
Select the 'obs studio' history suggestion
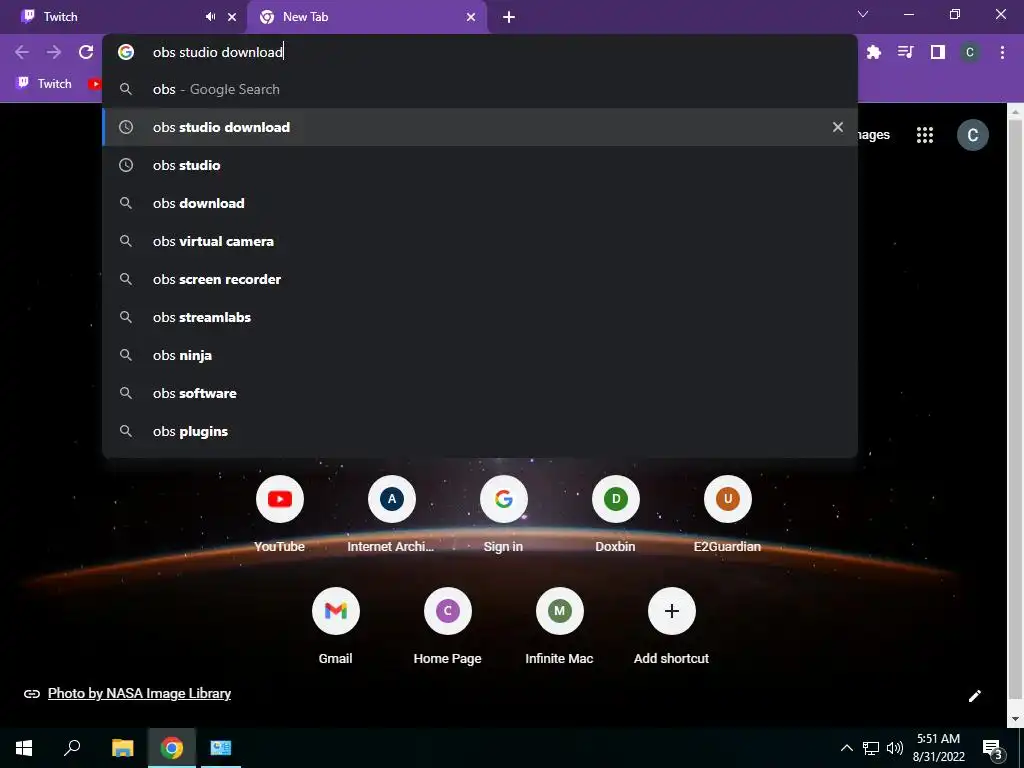click(479, 165)
